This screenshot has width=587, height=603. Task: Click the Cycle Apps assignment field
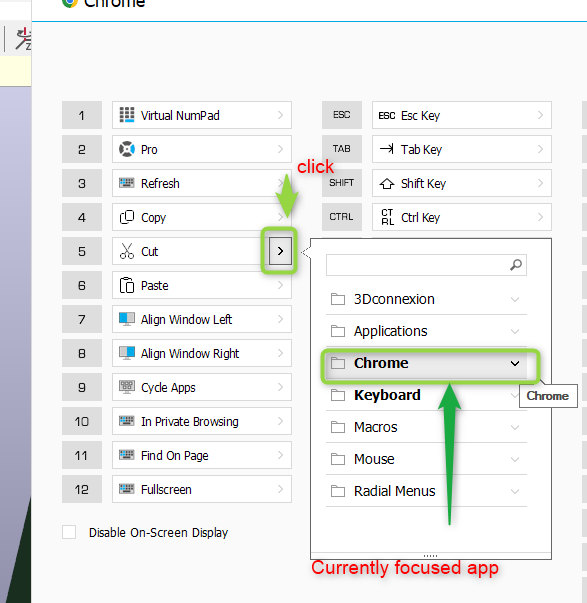[x=202, y=387]
